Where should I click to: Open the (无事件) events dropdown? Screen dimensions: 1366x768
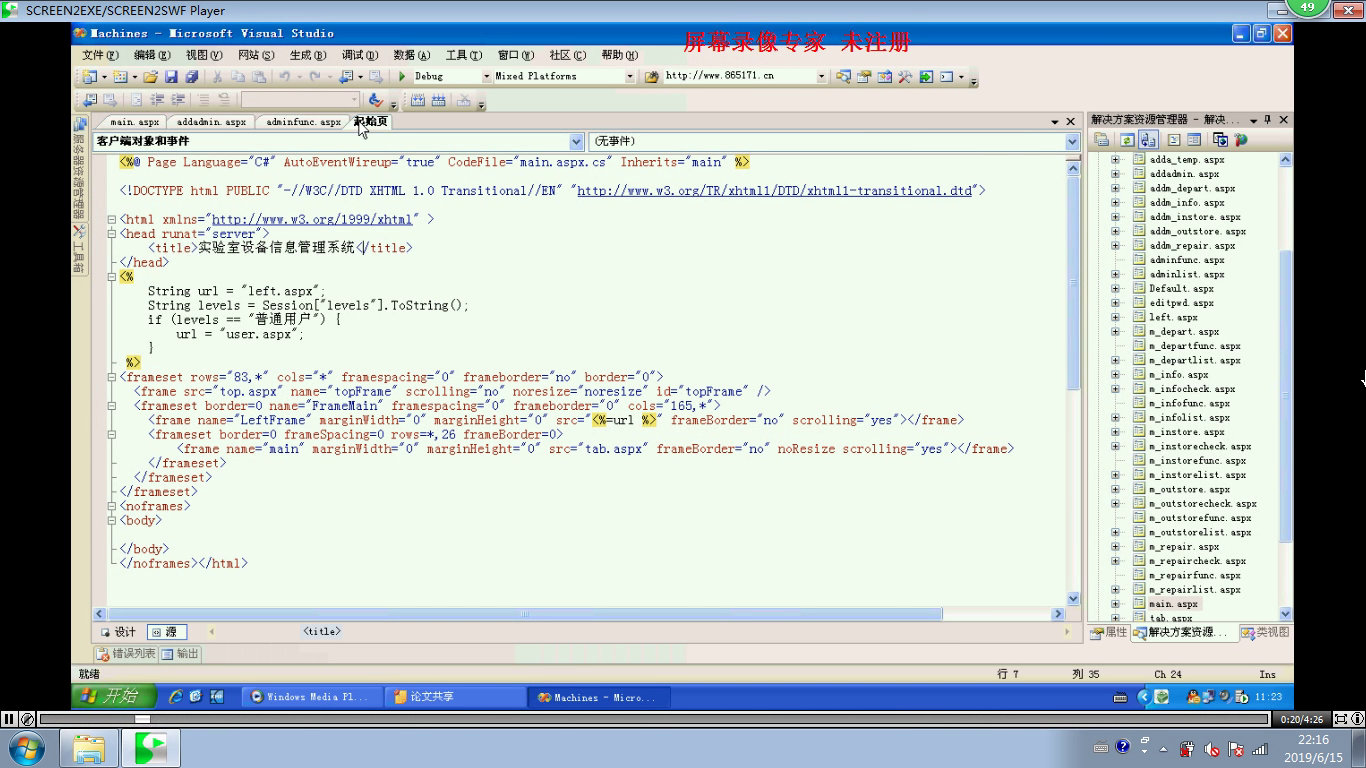1072,142
